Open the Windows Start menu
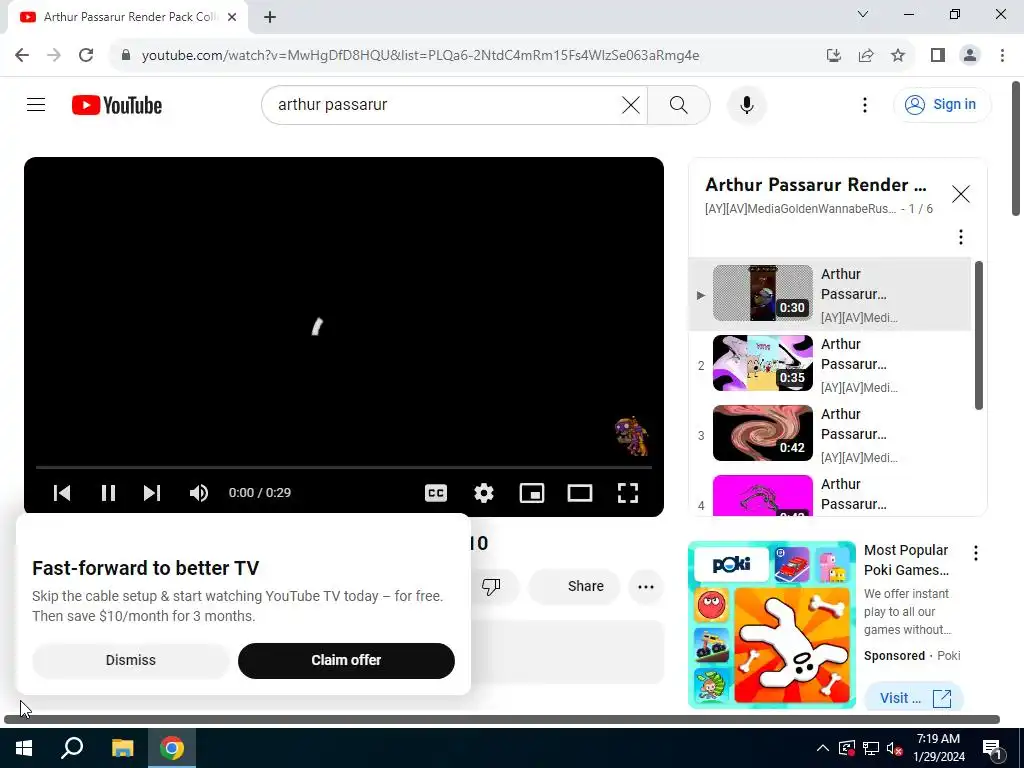The image size is (1024, 768). (24, 748)
